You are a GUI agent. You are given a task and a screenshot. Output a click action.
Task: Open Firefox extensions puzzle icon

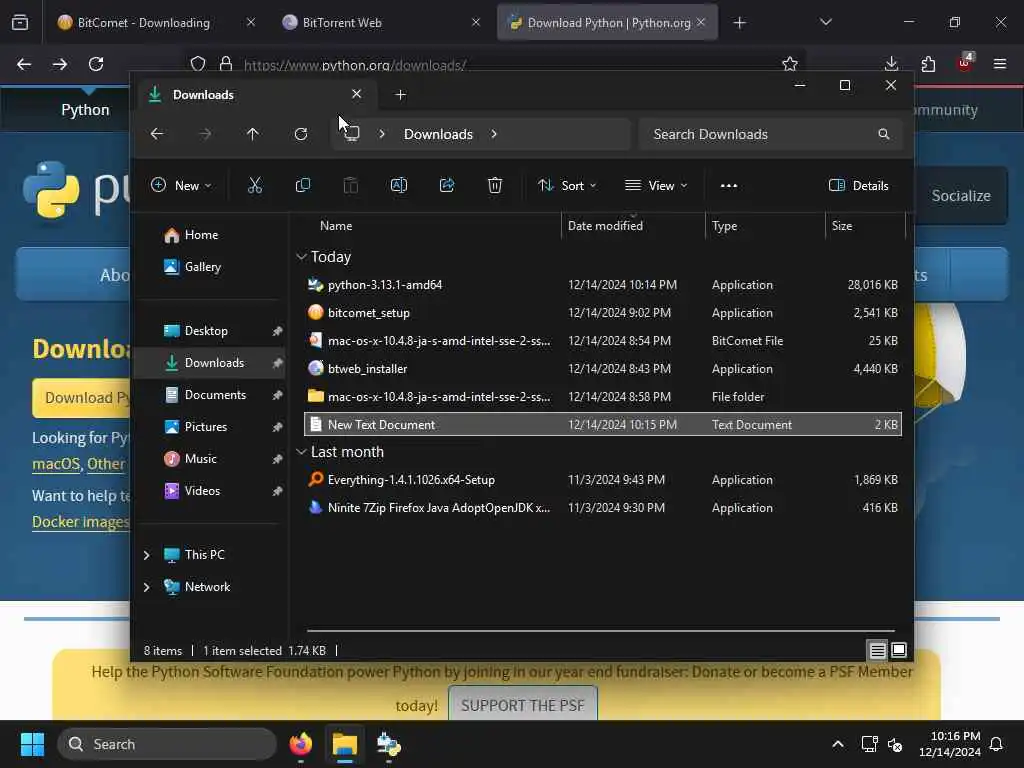pyautogui.click(x=928, y=64)
